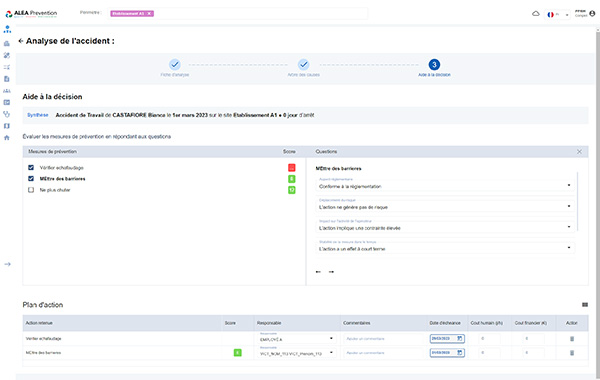Click human cost field for first action
This screenshot has width=600, height=380.
tap(489, 339)
